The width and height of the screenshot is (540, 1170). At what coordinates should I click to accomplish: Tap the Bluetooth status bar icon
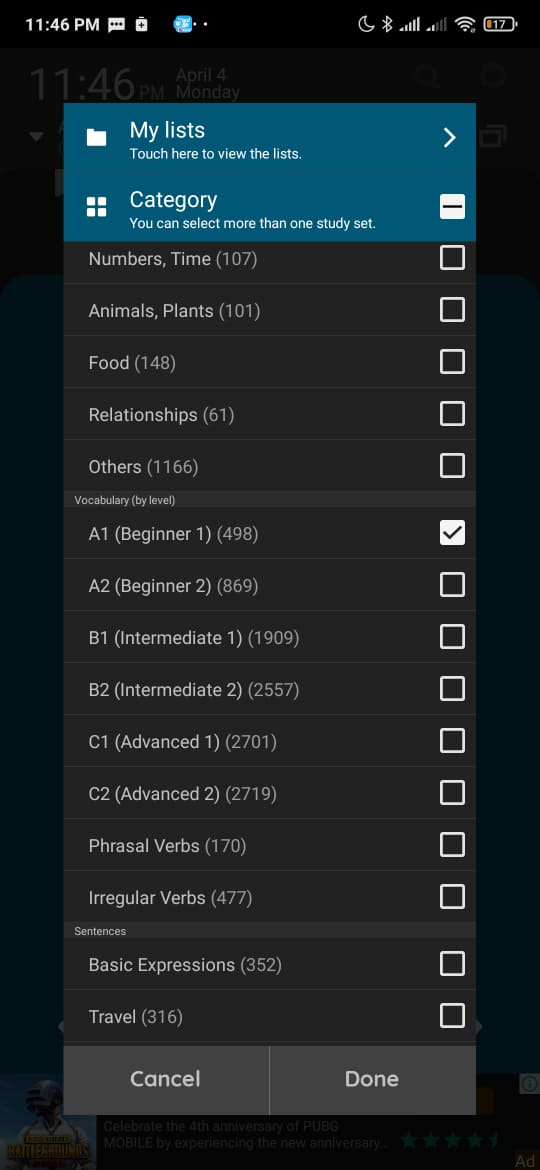[x=386, y=25]
